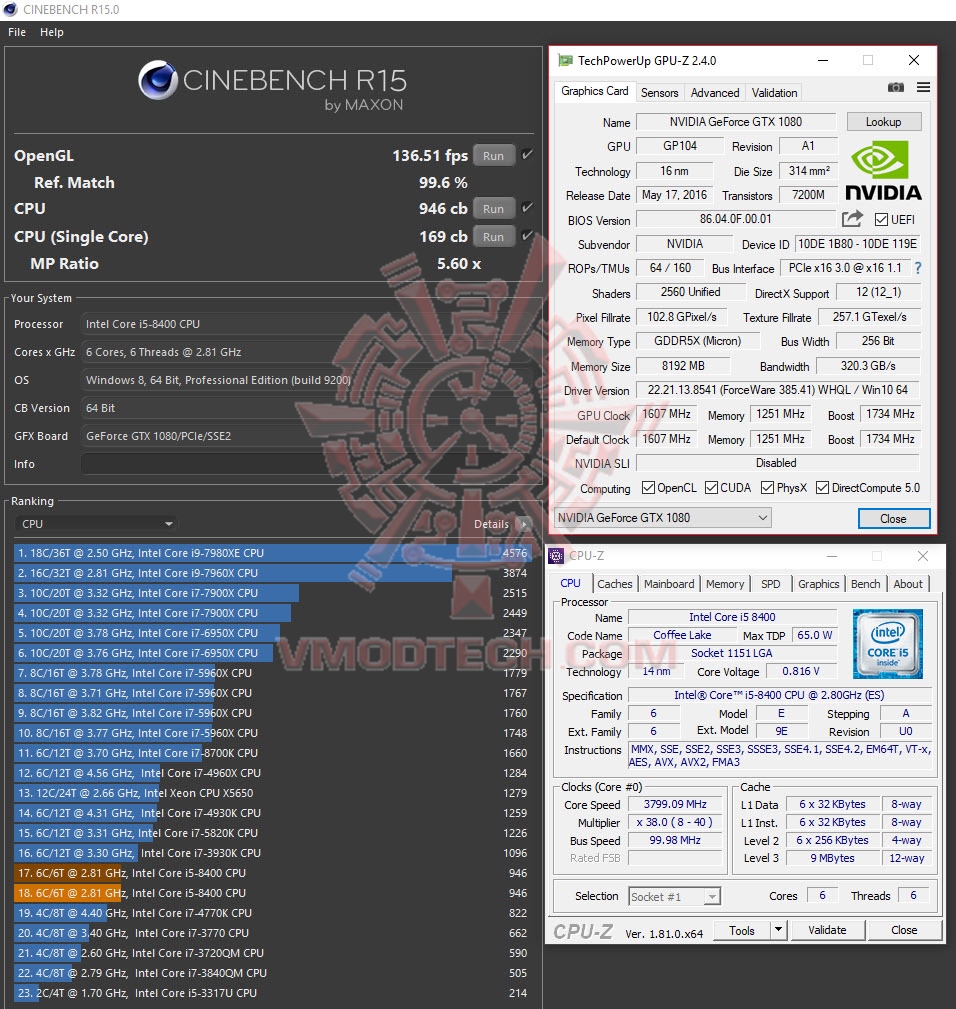Viewport: 956px width, 1009px height.
Task: Run the CPU Single Core benchmark
Action: click(493, 236)
